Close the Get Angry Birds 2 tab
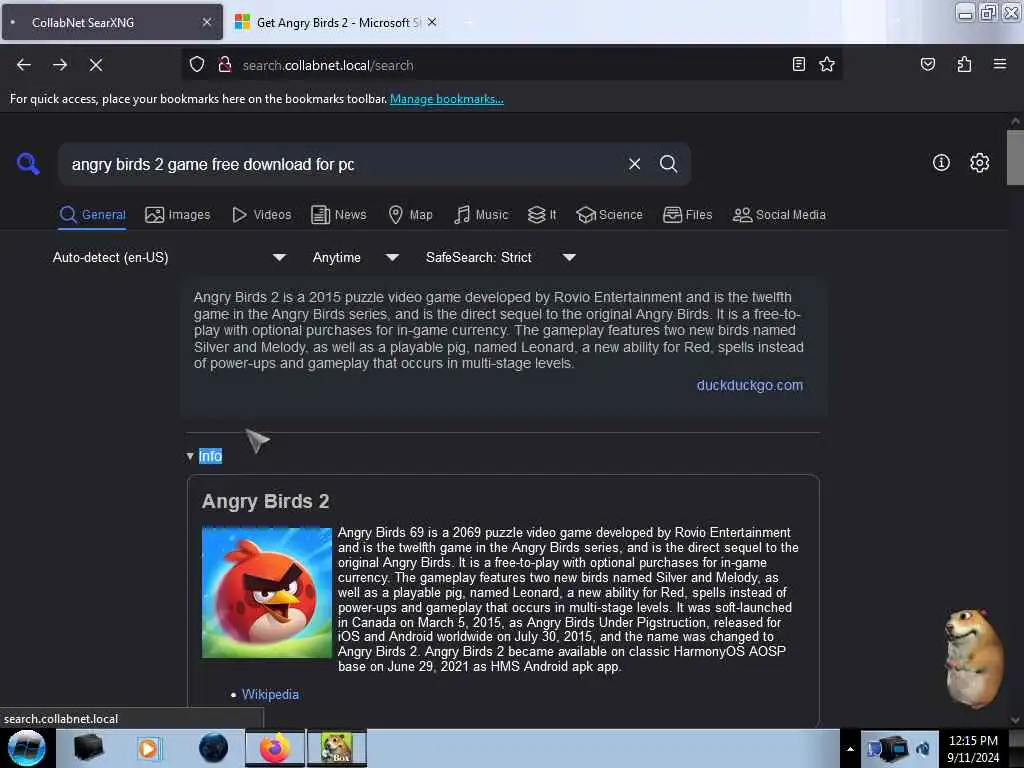Viewport: 1024px width, 768px height. 432,22
